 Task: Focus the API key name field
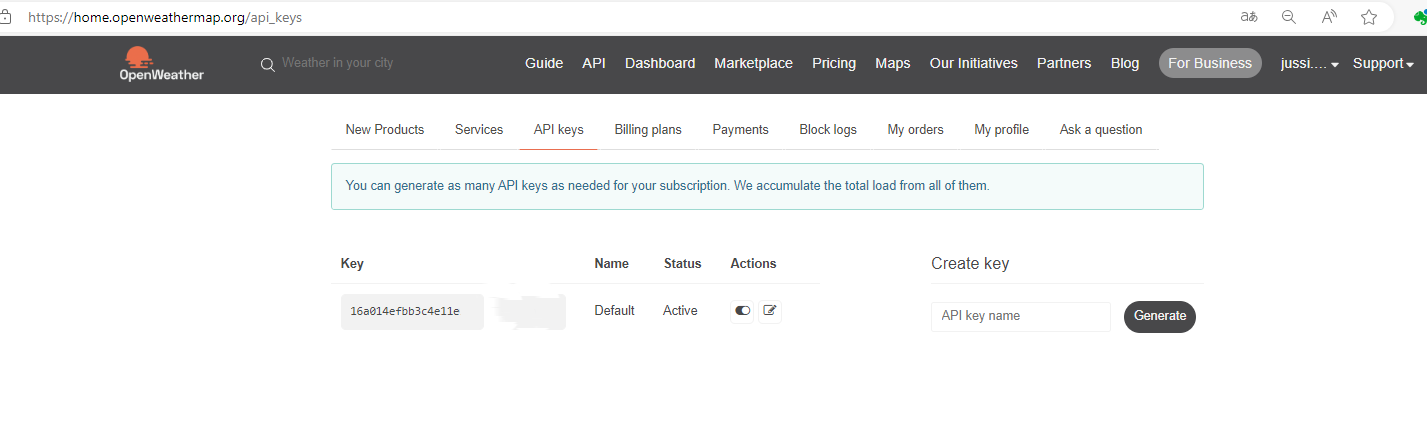click(x=1021, y=316)
